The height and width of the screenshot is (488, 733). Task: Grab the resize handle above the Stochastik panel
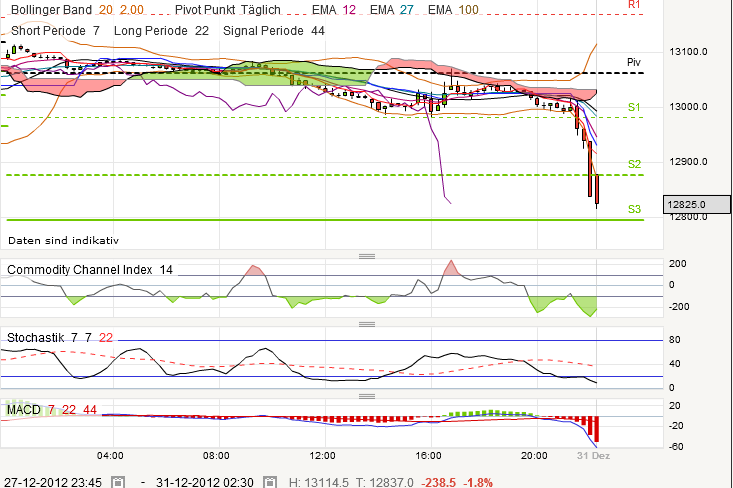[x=367, y=324]
